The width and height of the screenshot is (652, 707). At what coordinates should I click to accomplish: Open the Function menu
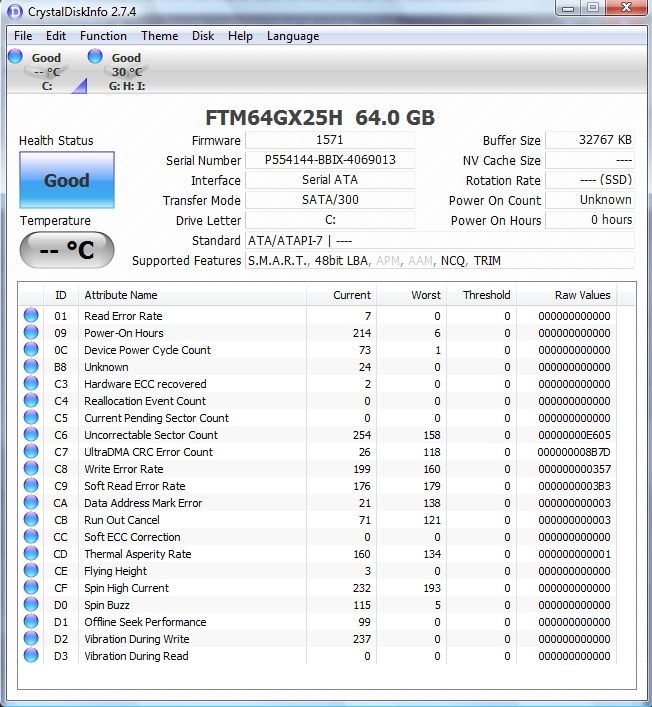click(x=103, y=36)
